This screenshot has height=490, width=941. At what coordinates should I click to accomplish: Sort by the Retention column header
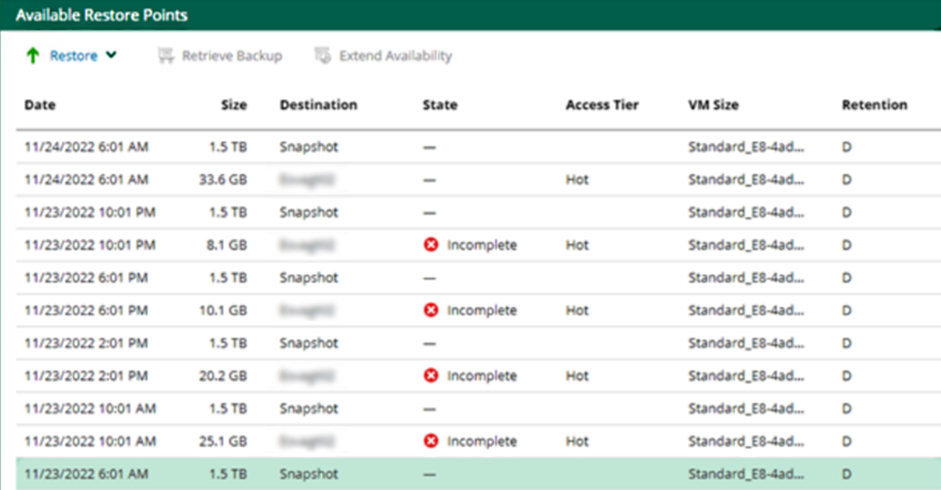pos(874,105)
